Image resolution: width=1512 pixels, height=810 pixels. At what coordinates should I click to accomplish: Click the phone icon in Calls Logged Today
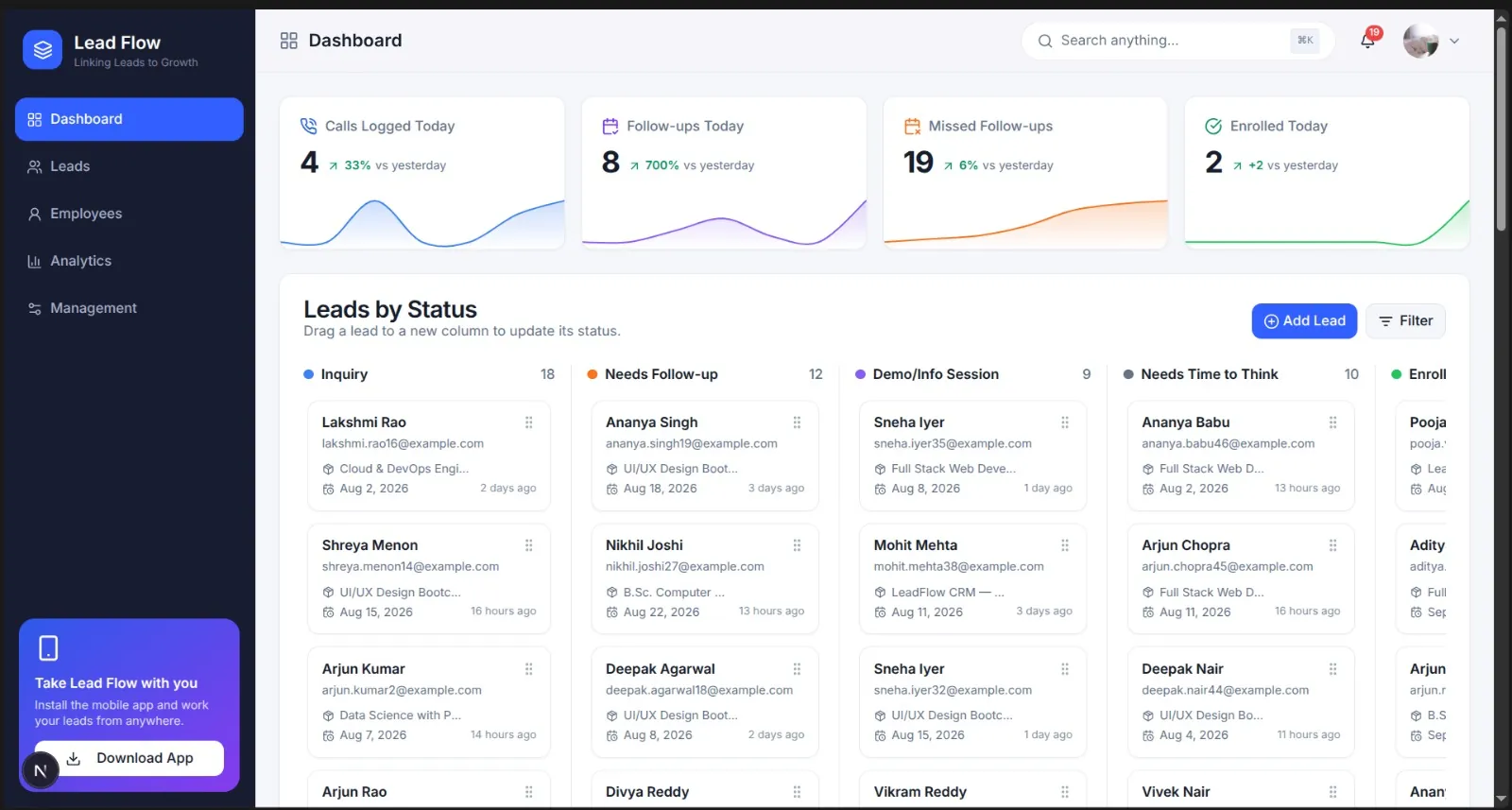coord(308,126)
